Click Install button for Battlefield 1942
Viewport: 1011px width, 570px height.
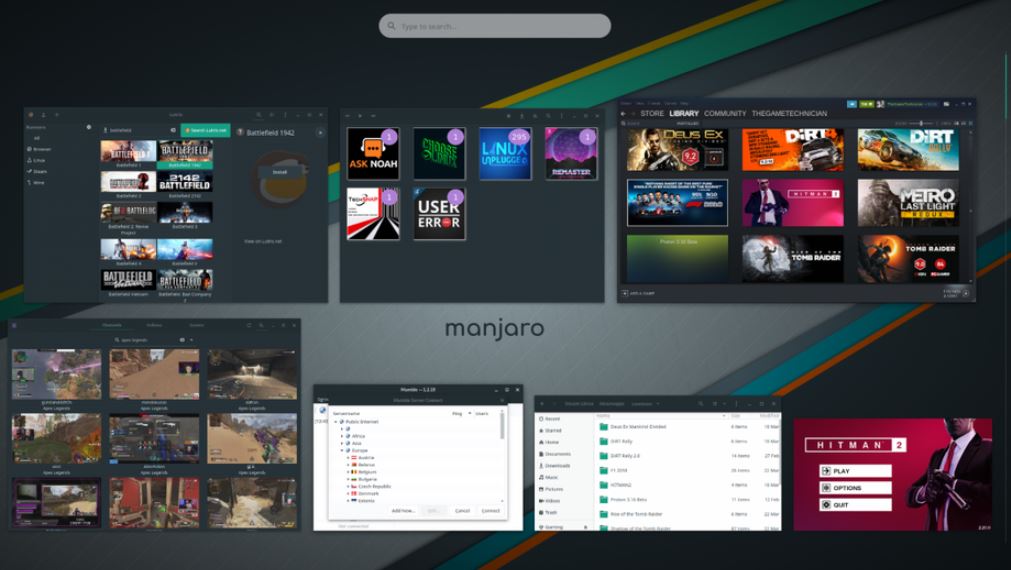279,172
